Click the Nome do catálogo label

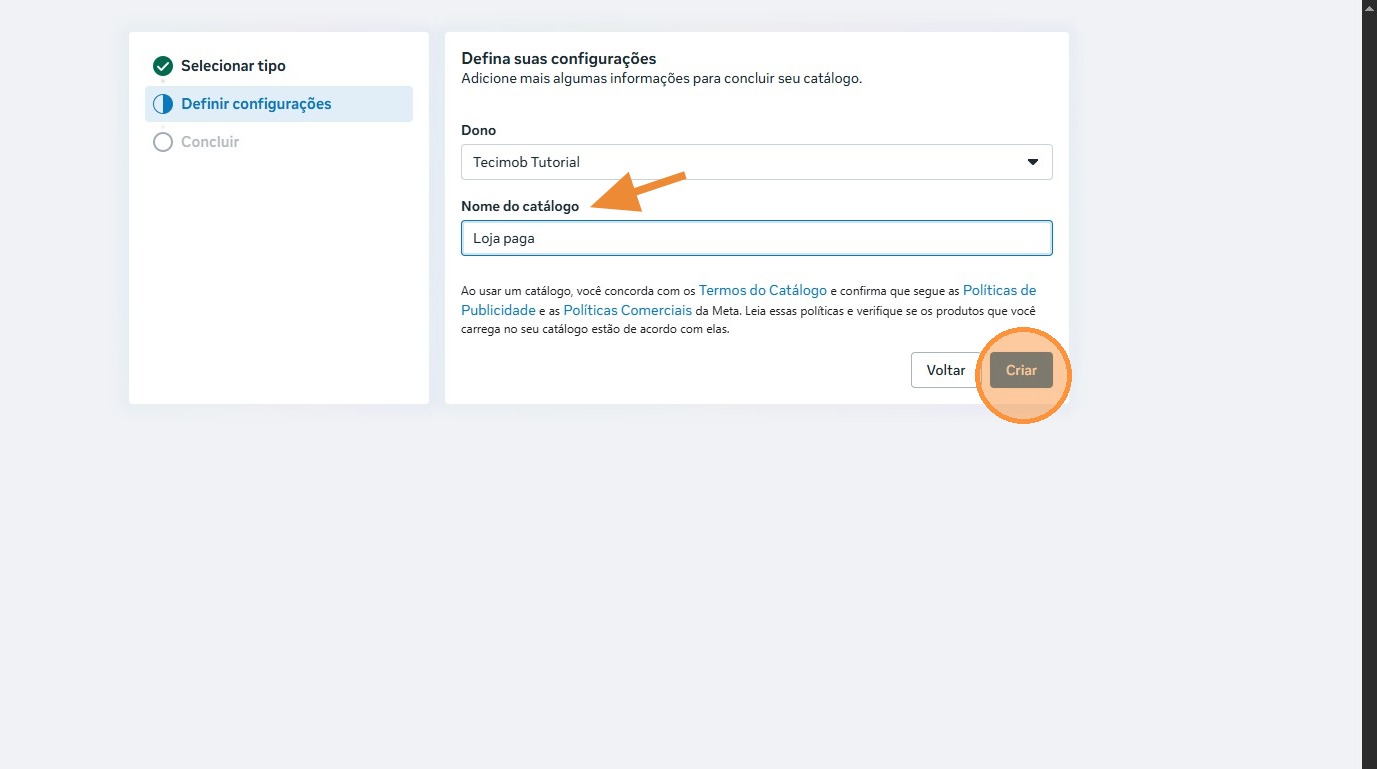pos(520,206)
